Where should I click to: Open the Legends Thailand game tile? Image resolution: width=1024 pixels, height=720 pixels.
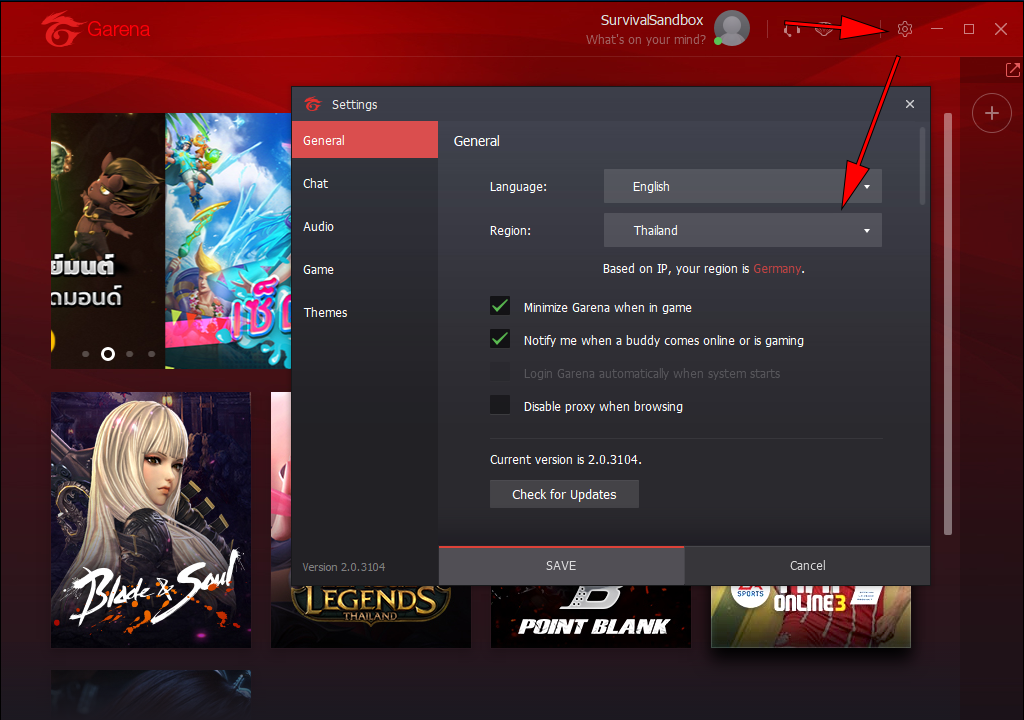(x=371, y=616)
